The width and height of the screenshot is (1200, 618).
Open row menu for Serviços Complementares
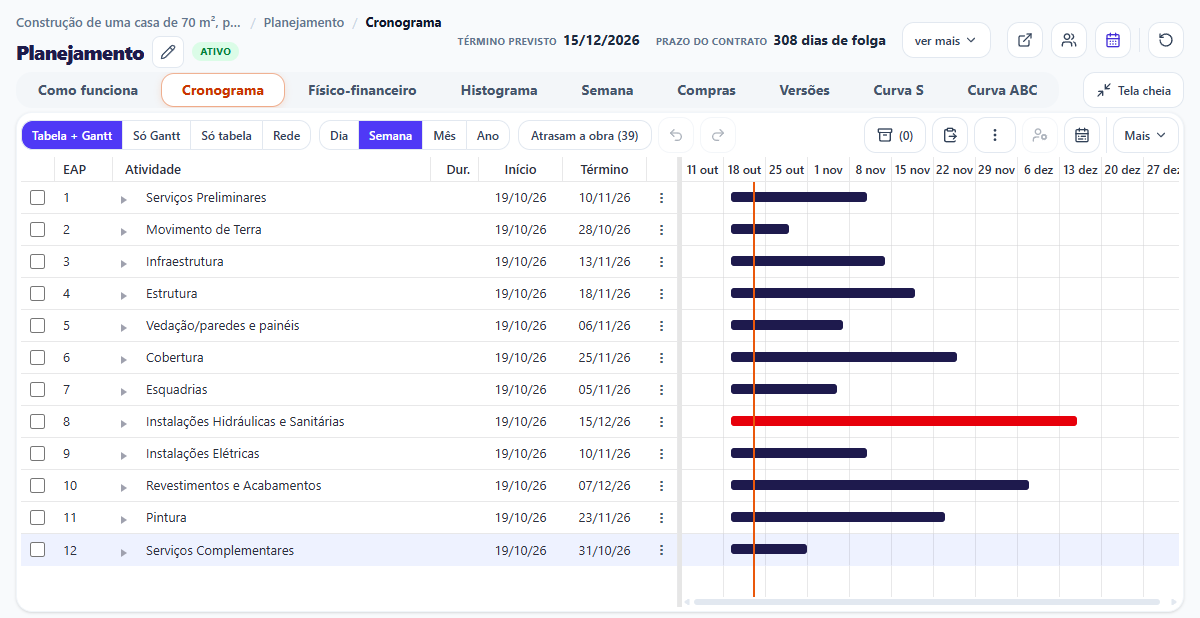(661, 550)
